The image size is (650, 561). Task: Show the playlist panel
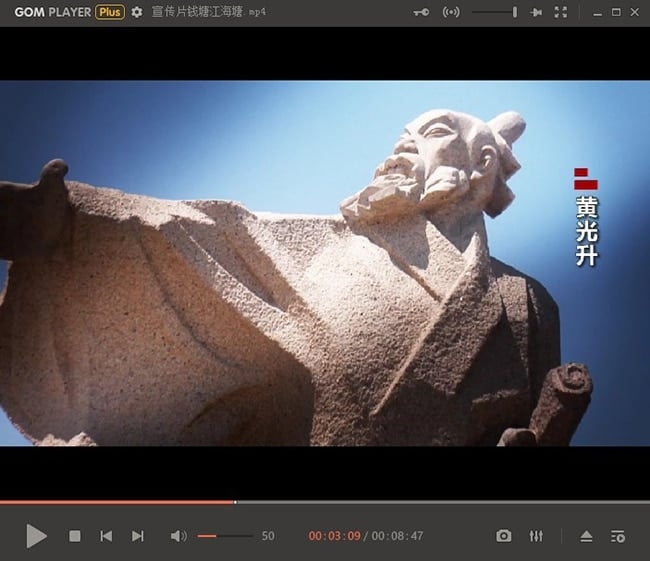[618, 536]
